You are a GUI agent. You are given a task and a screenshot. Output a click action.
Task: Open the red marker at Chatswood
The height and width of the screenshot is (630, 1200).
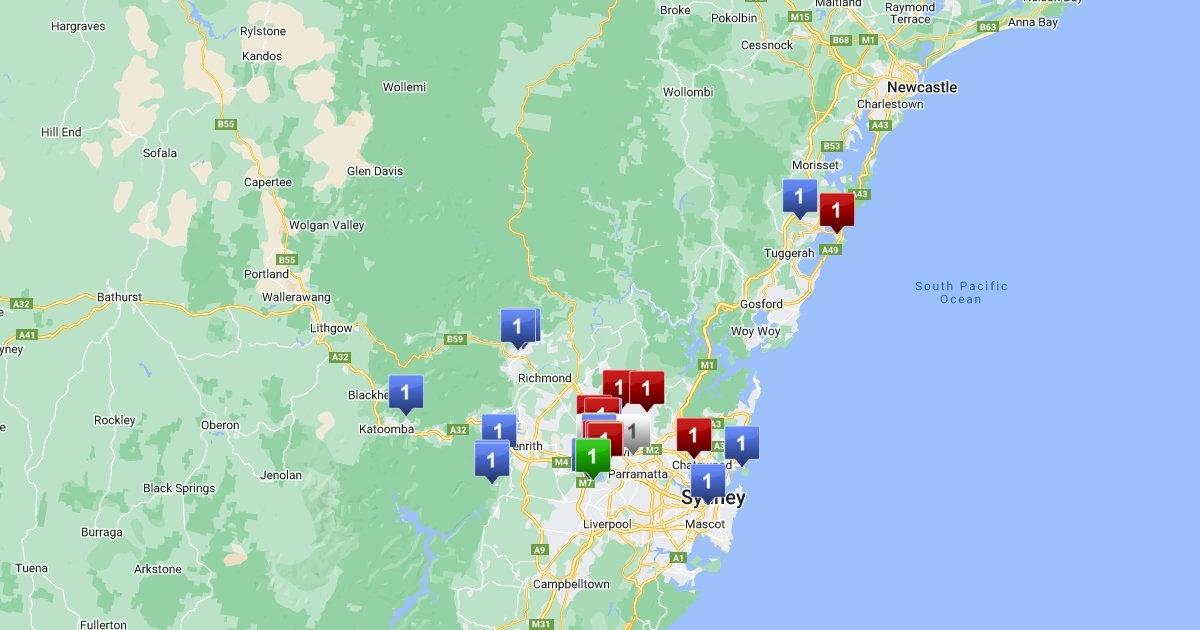[693, 435]
